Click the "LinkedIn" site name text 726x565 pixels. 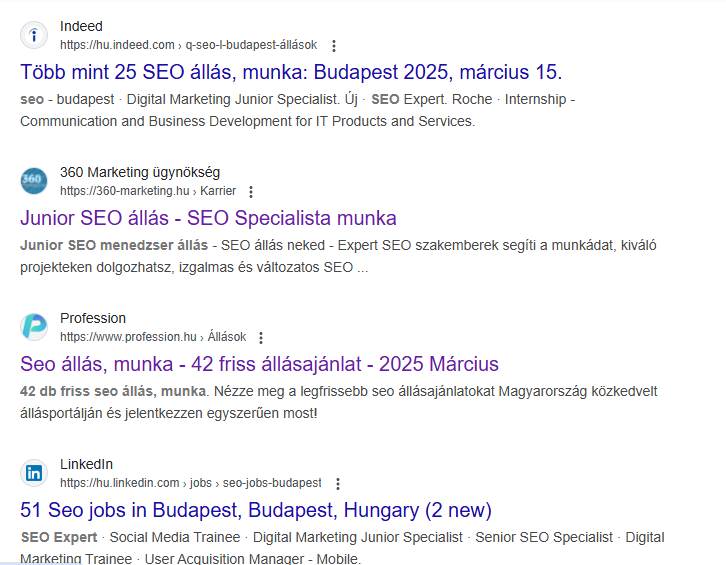point(86,464)
